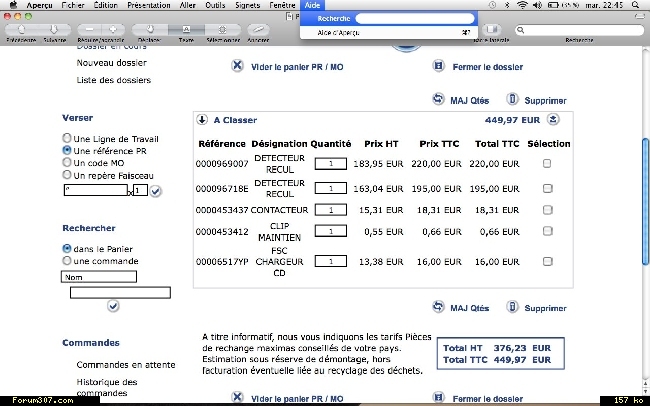Click the zoom in (Agrandir) toolbar button
Screen dimensions: 650x406
[113, 29]
